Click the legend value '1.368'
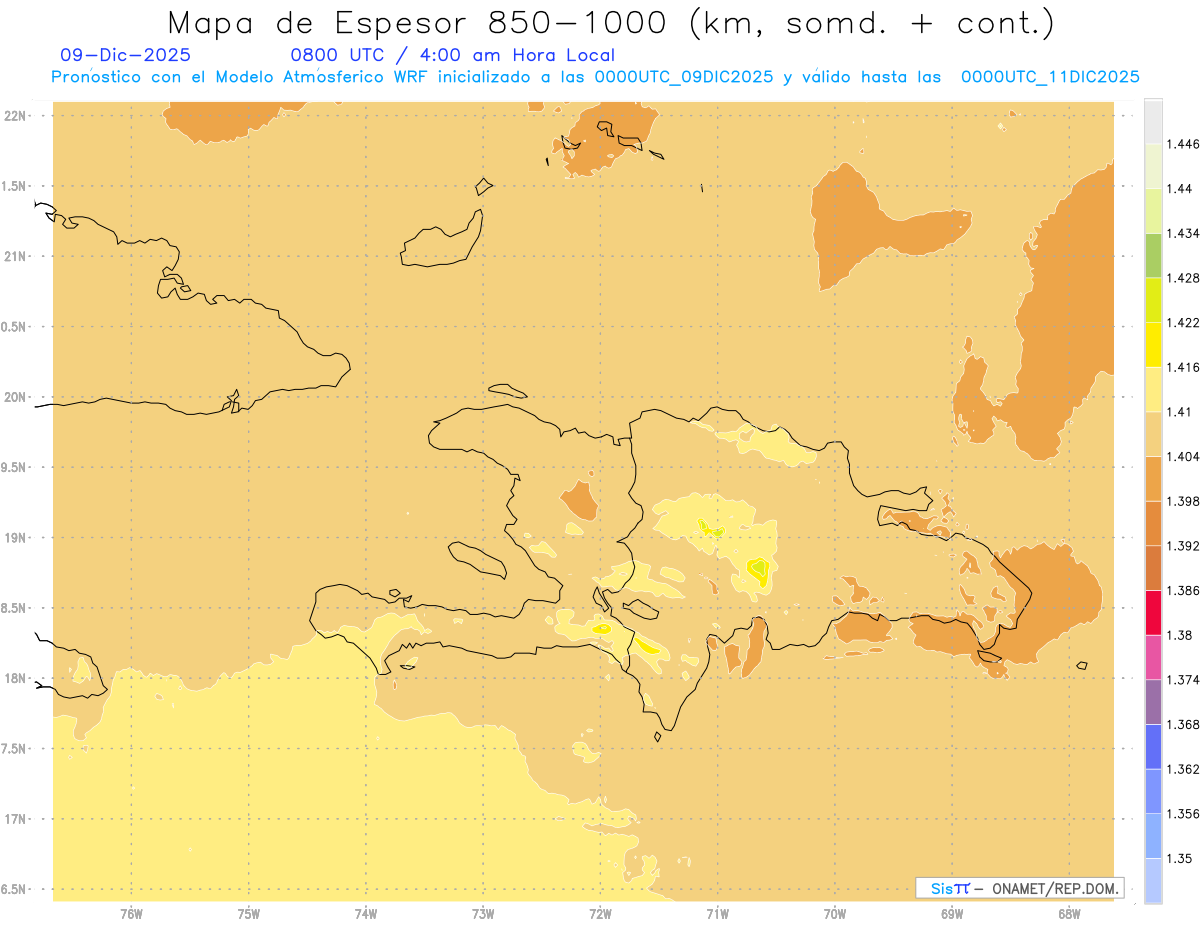Viewport: 1200px width, 927px height. coord(1185,724)
